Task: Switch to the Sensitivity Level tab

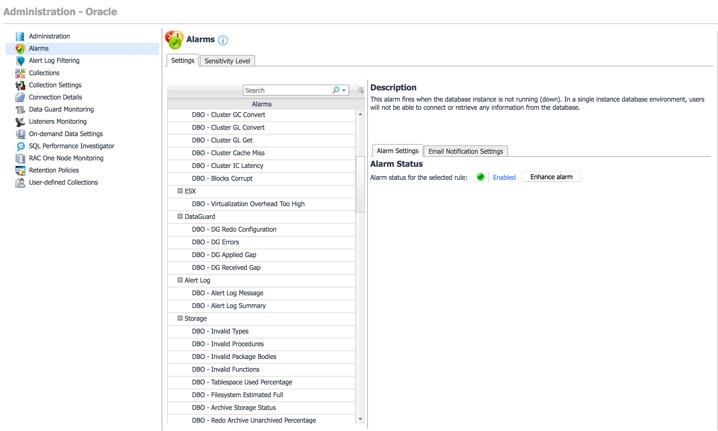Action: pyautogui.click(x=227, y=61)
